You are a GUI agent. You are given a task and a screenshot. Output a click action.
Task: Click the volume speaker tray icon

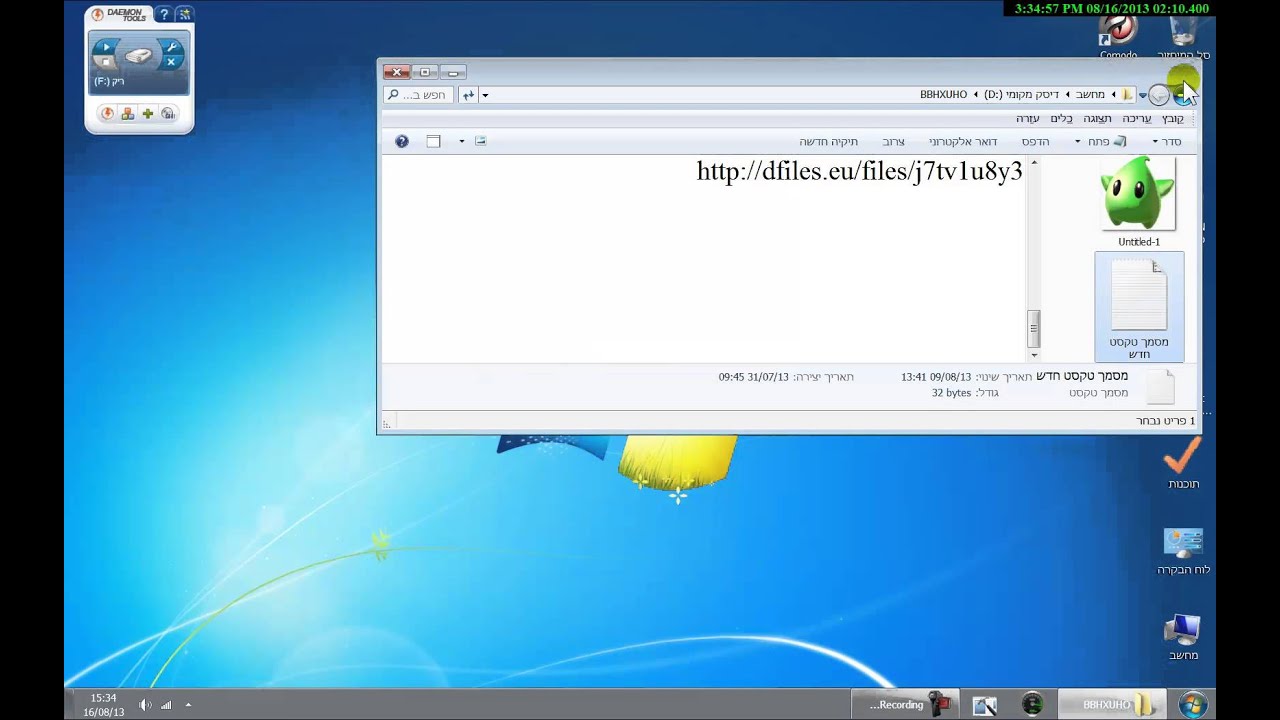145,705
